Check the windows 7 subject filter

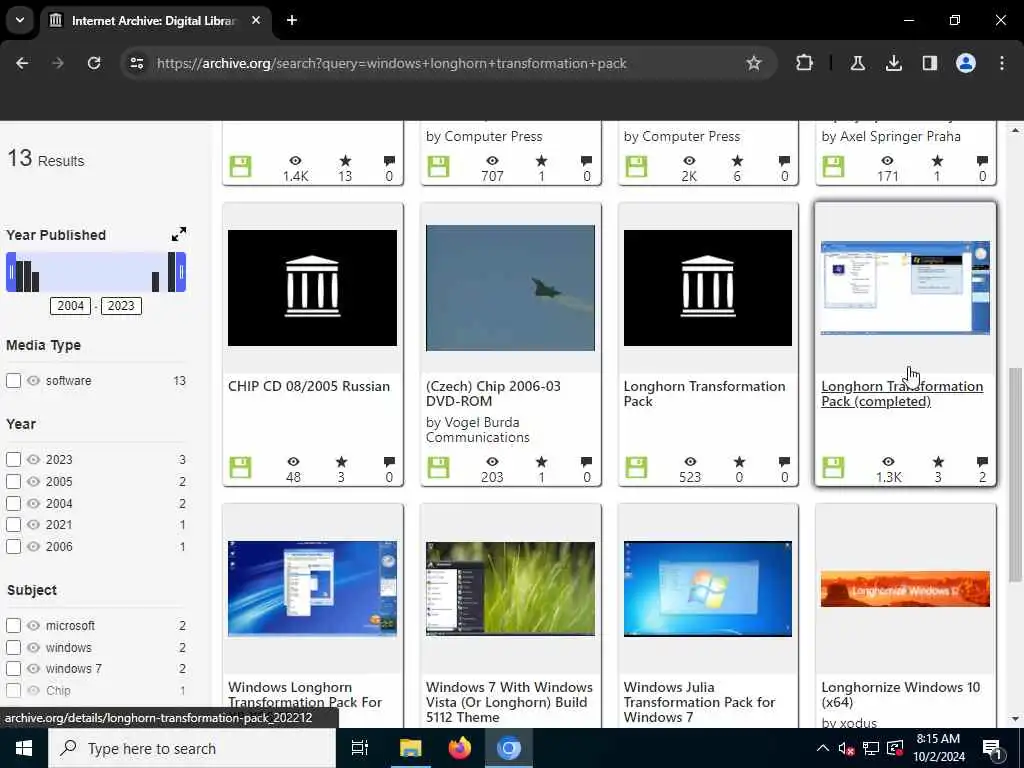pyautogui.click(x=13, y=669)
